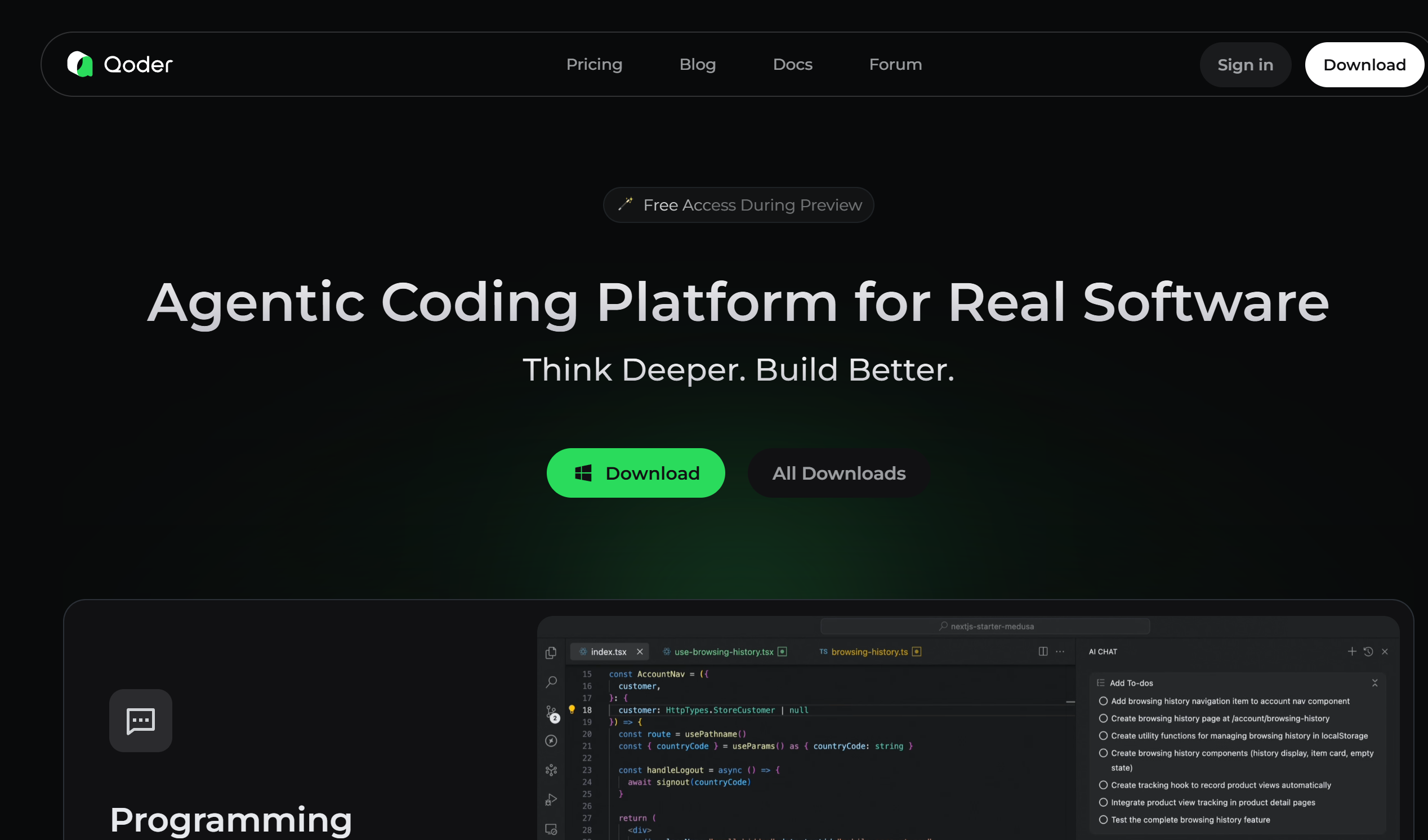The width and height of the screenshot is (1428, 840).
Task: Collapse the Add To-dos panel
Action: pyautogui.click(x=1375, y=683)
